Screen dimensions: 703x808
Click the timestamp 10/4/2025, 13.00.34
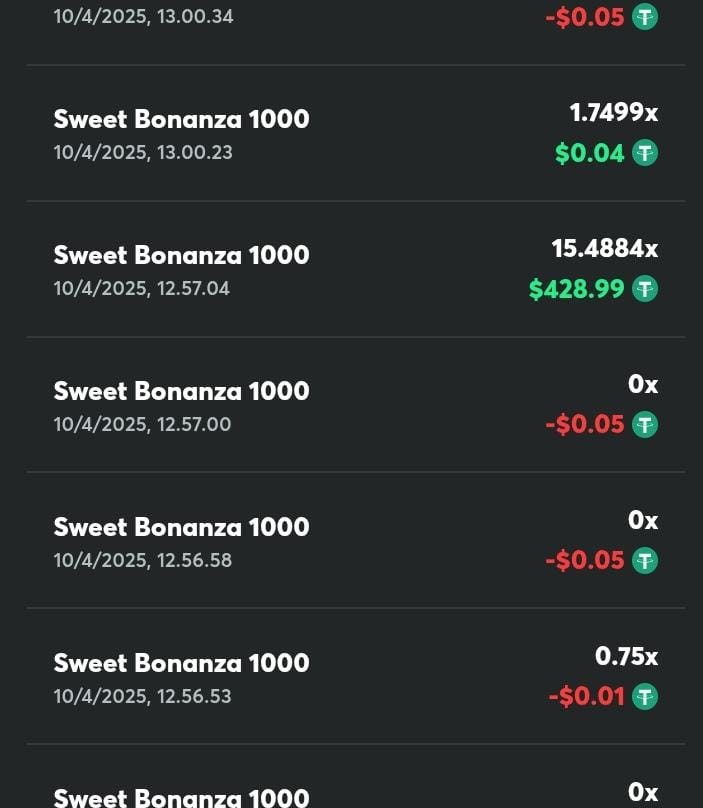[143, 16]
